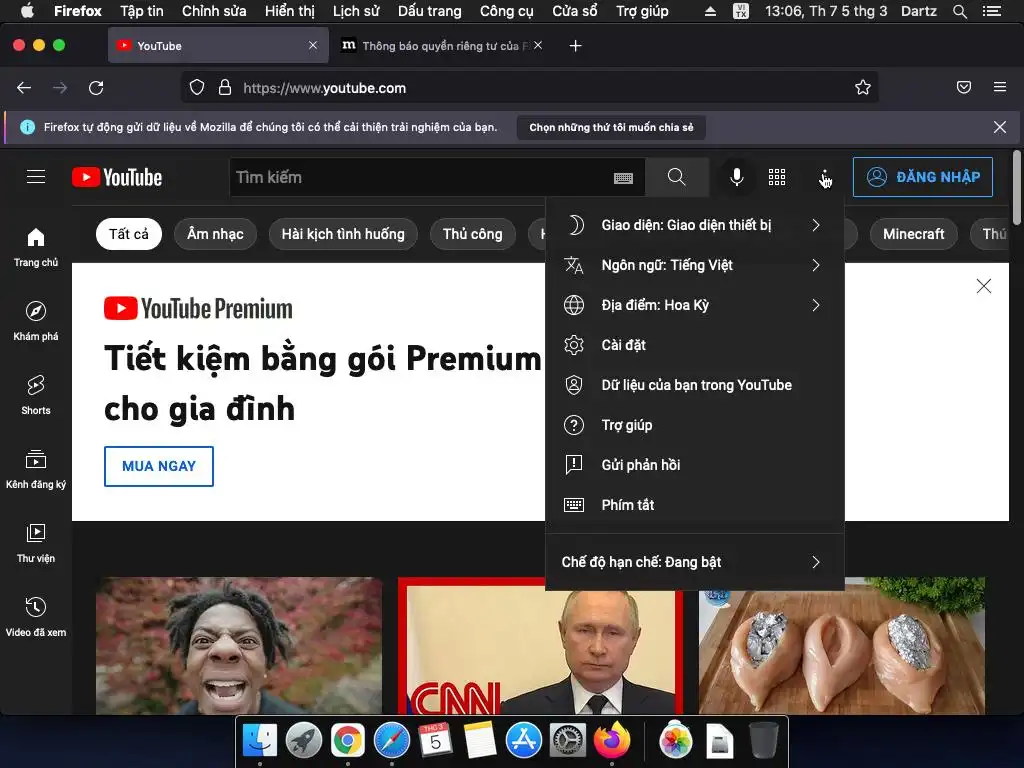The height and width of the screenshot is (768, 1024).
Task: Expand Địa điểm: Hoa Kỳ submenu
Action: point(695,305)
